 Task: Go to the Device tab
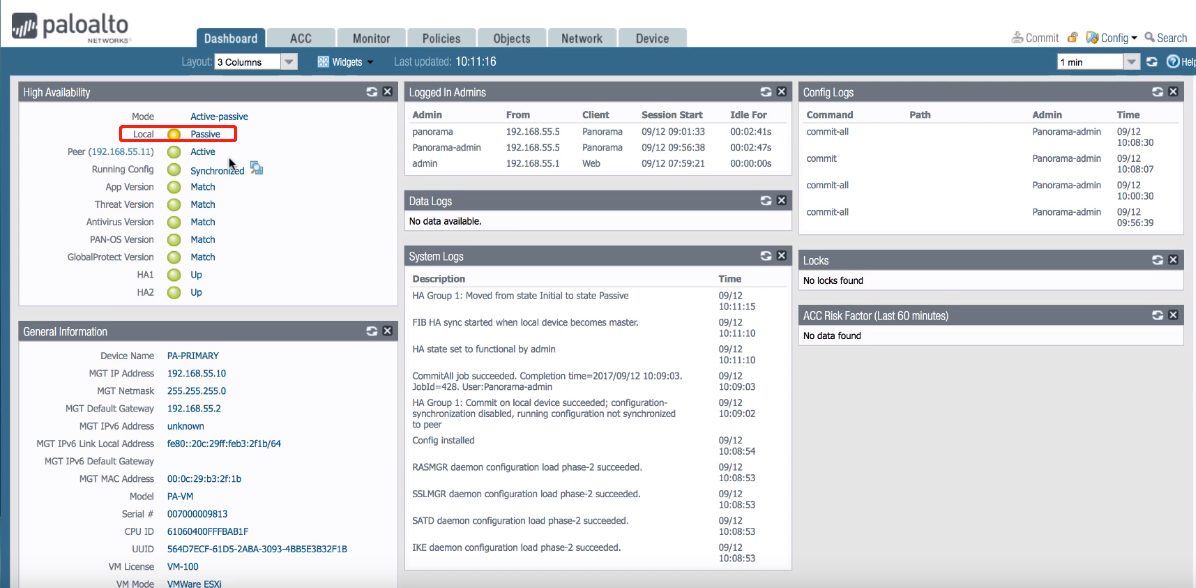(652, 38)
